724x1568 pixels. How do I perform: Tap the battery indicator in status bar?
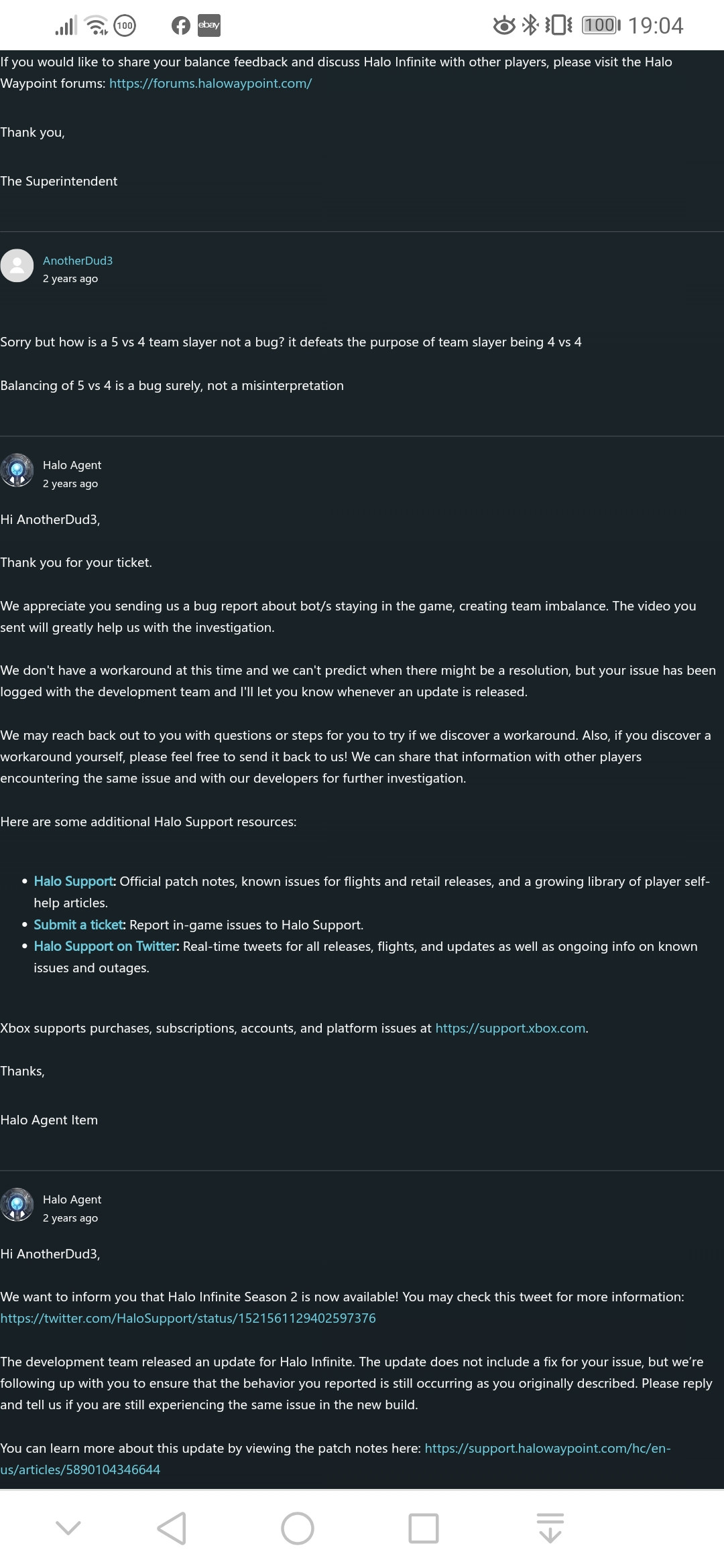pyautogui.click(x=601, y=25)
